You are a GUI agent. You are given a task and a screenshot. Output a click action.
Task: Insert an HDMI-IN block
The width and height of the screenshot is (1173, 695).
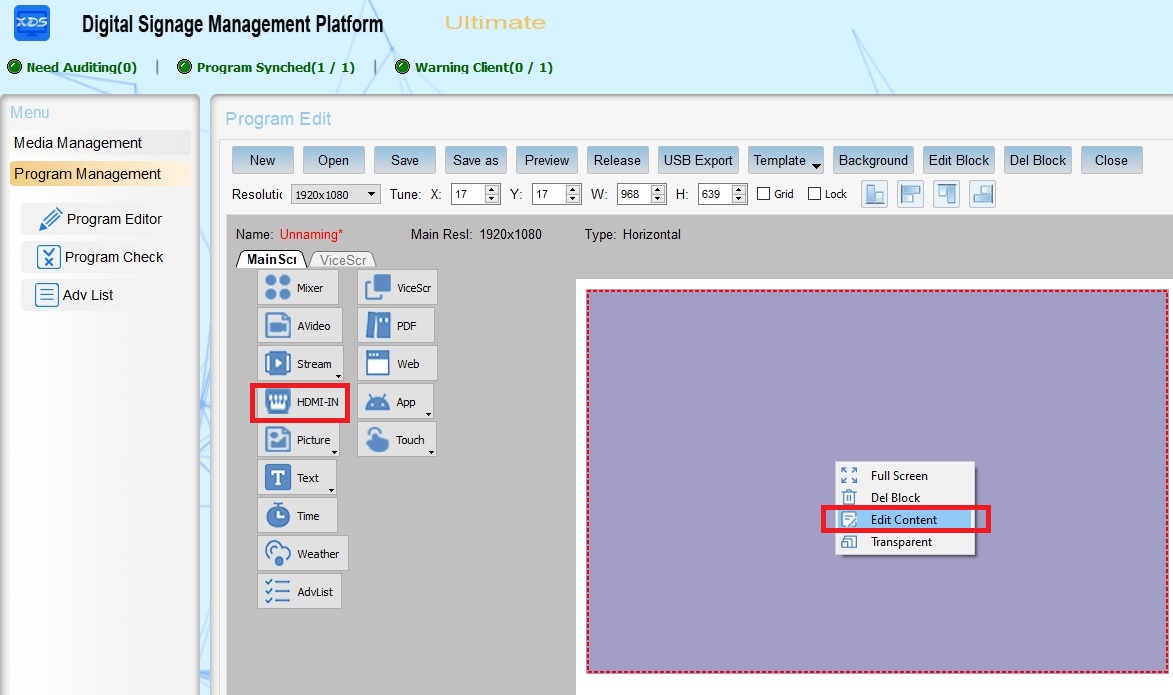pos(301,402)
